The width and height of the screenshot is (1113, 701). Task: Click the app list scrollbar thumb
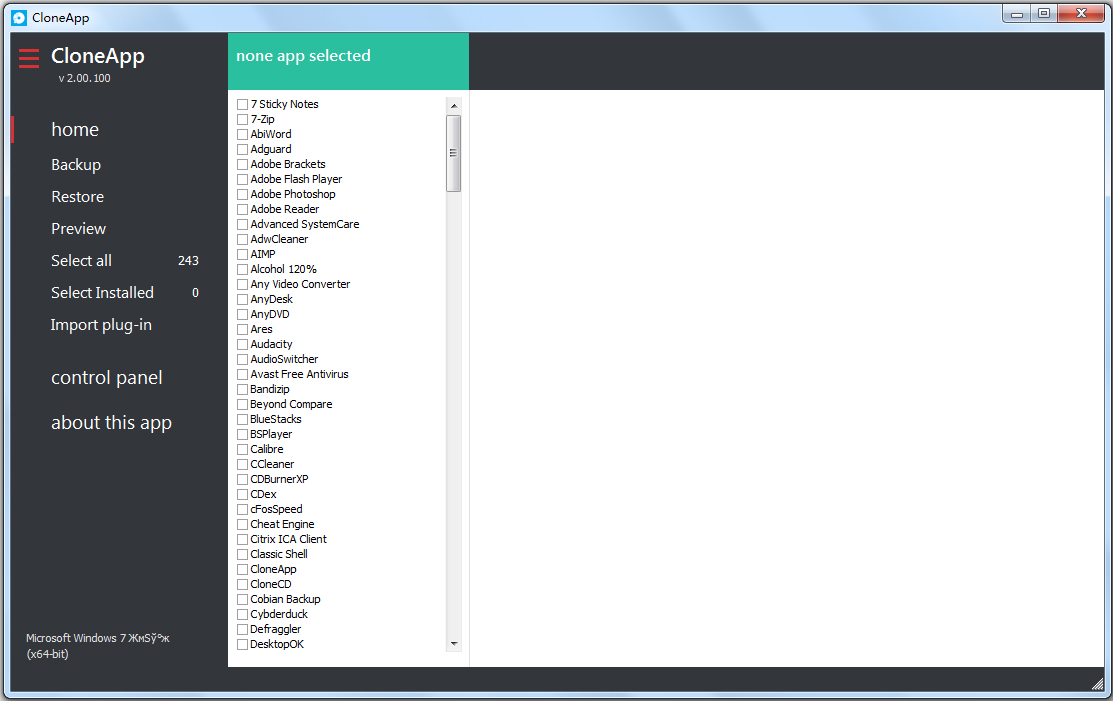click(x=454, y=153)
